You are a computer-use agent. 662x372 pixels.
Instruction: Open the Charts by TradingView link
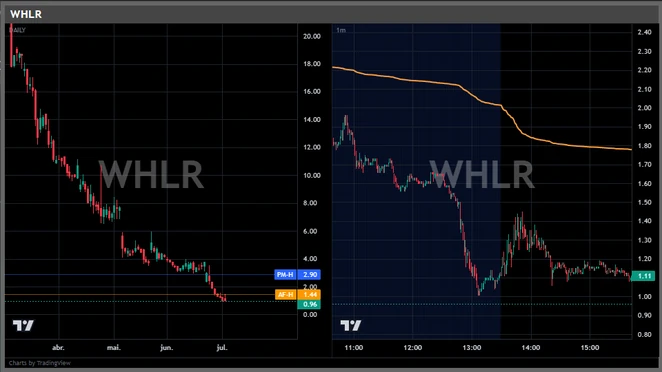coord(40,363)
